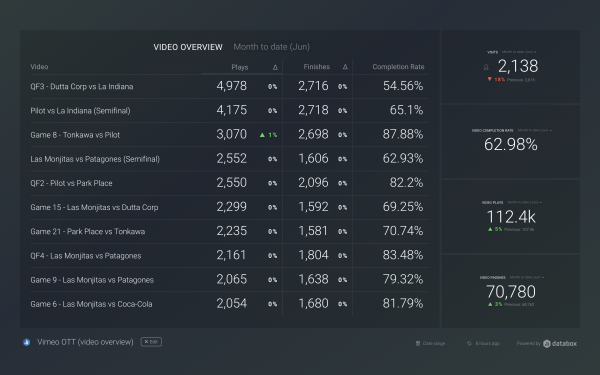This screenshot has width=600, height=375.
Task: Click the Edit button
Action: coord(151,342)
